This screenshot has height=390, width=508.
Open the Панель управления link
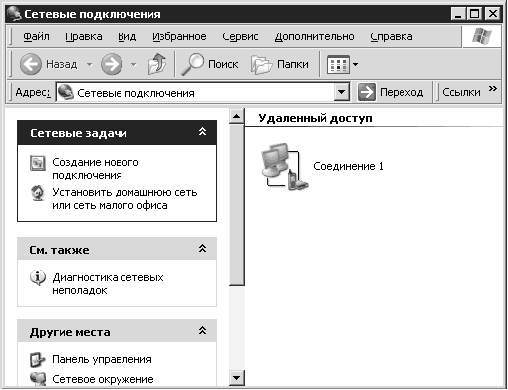pos(102,359)
